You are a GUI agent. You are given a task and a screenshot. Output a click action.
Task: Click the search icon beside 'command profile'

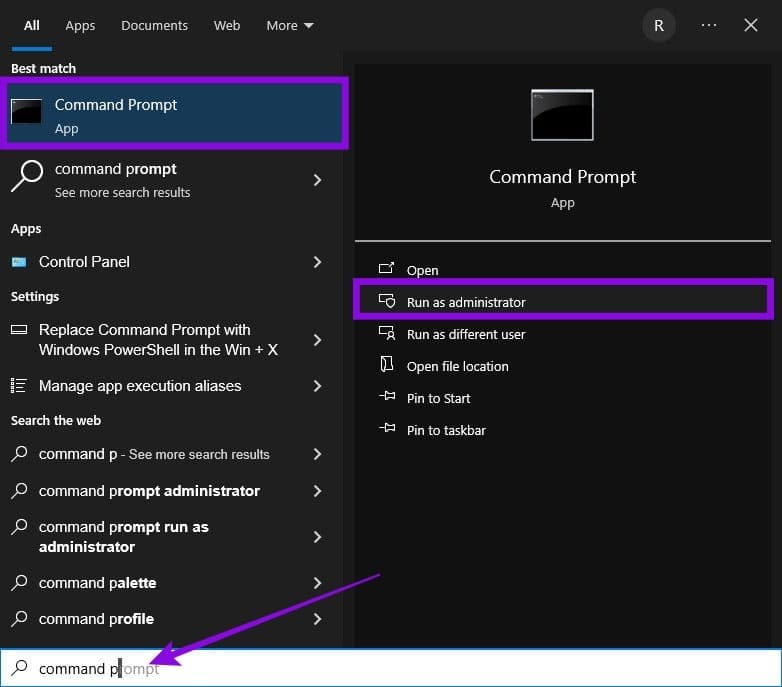[x=19, y=619]
